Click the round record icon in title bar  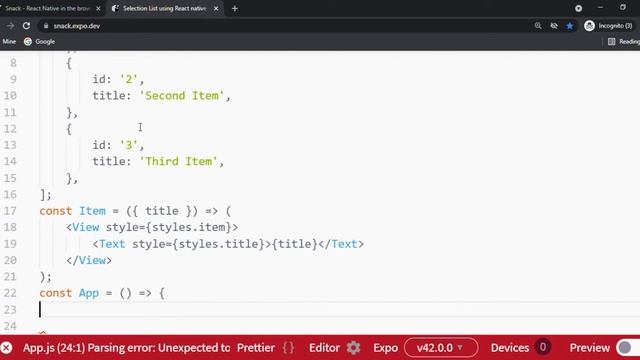pyautogui.click(x=578, y=8)
